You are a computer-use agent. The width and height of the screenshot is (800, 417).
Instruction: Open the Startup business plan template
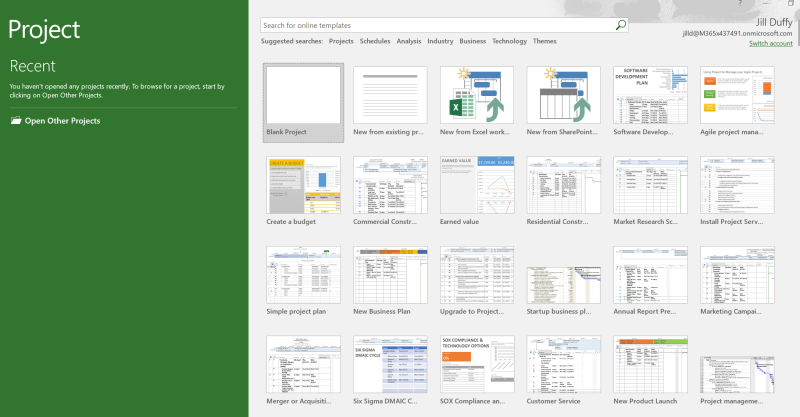tap(564, 285)
